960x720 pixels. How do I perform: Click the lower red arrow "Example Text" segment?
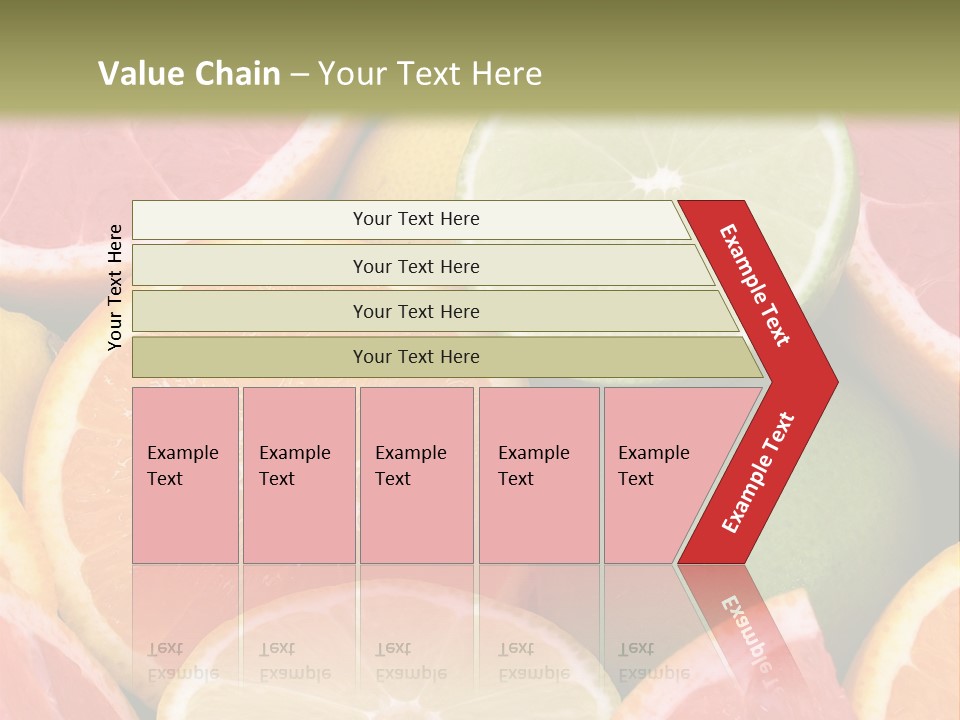pos(757,473)
